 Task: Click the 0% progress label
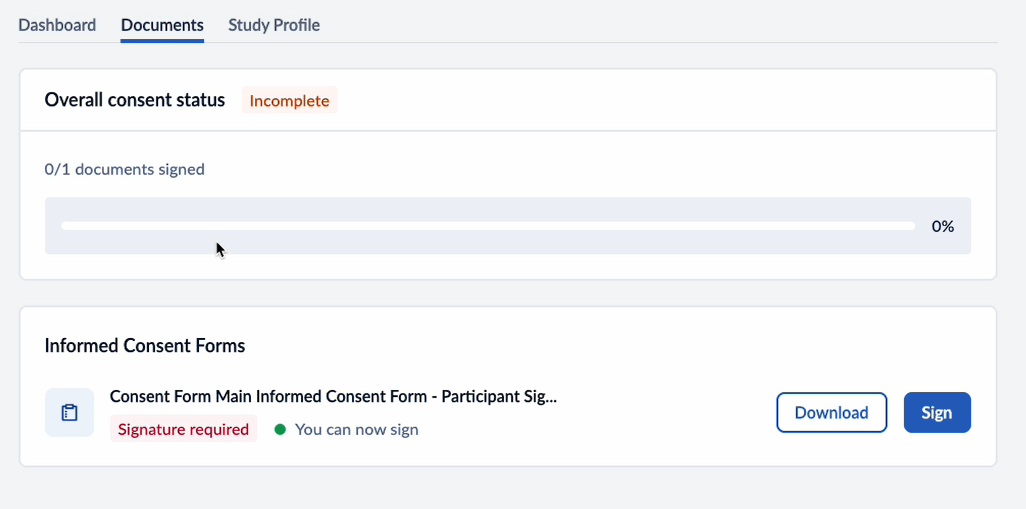[x=942, y=226]
